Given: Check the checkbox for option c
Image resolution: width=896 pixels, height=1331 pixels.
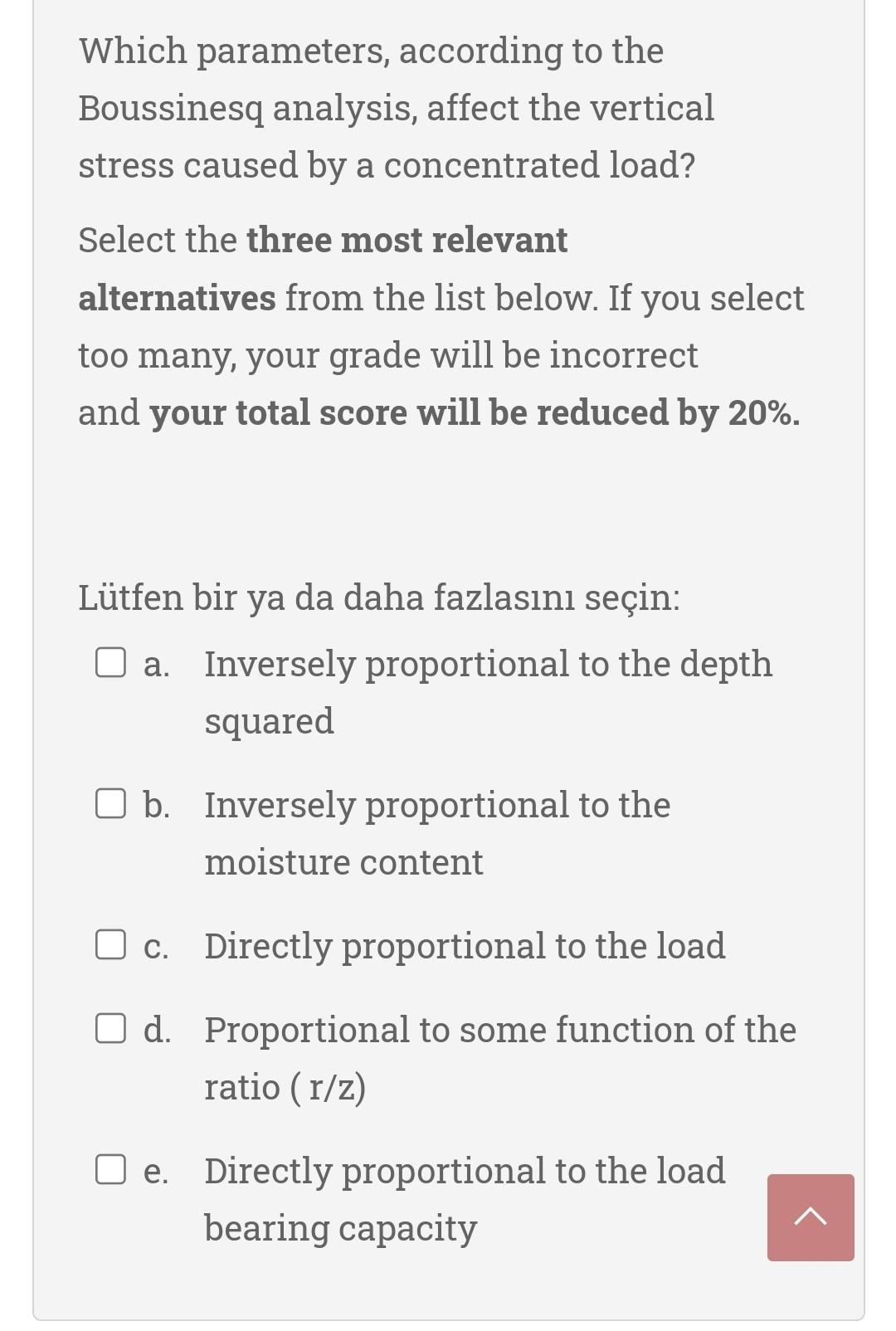Looking at the screenshot, I should point(110,944).
